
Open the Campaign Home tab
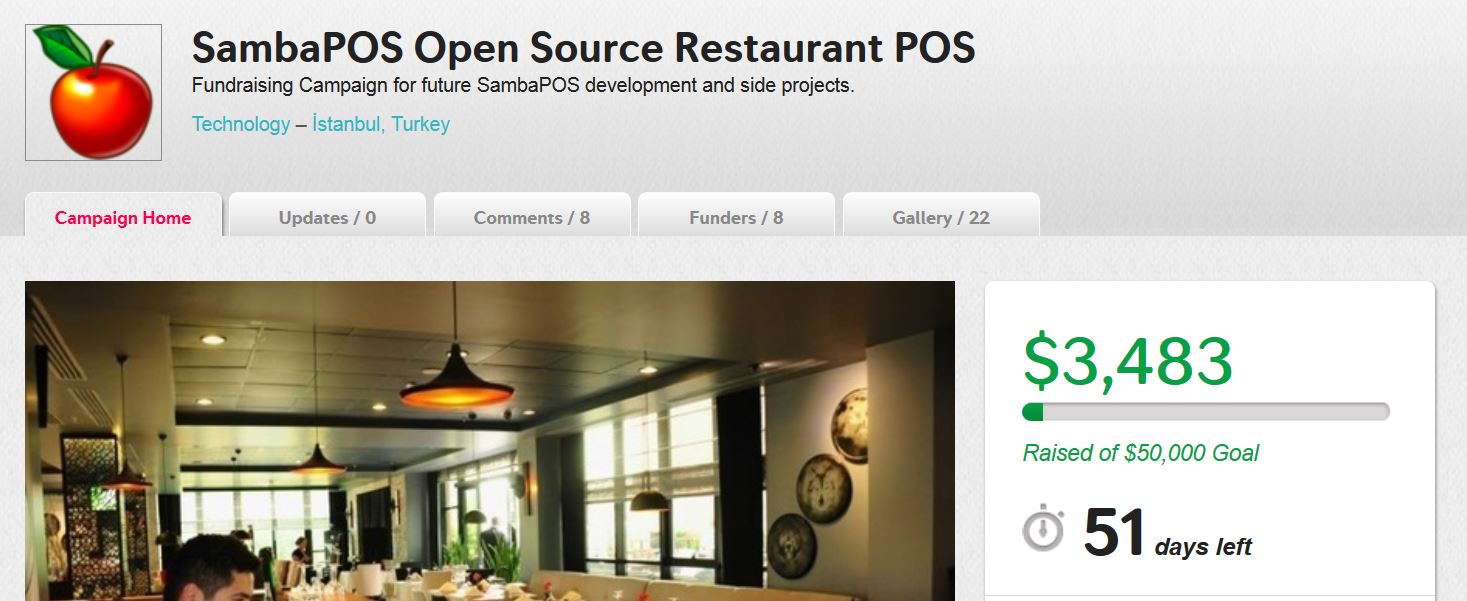pyautogui.click(x=123, y=217)
